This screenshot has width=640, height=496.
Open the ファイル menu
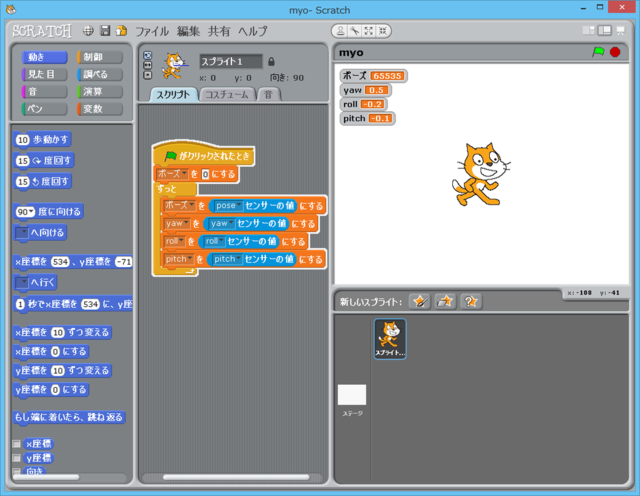[x=152, y=31]
